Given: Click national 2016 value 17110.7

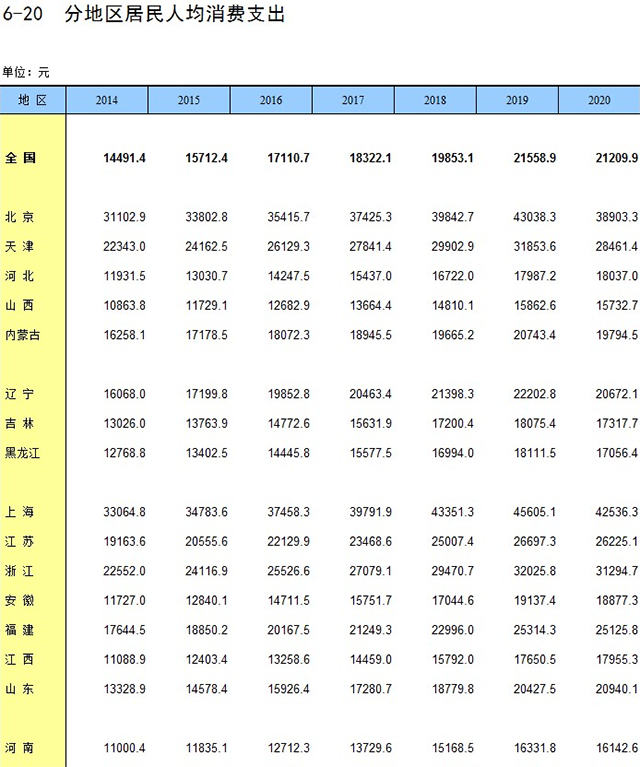Looking at the screenshot, I should point(288,158).
